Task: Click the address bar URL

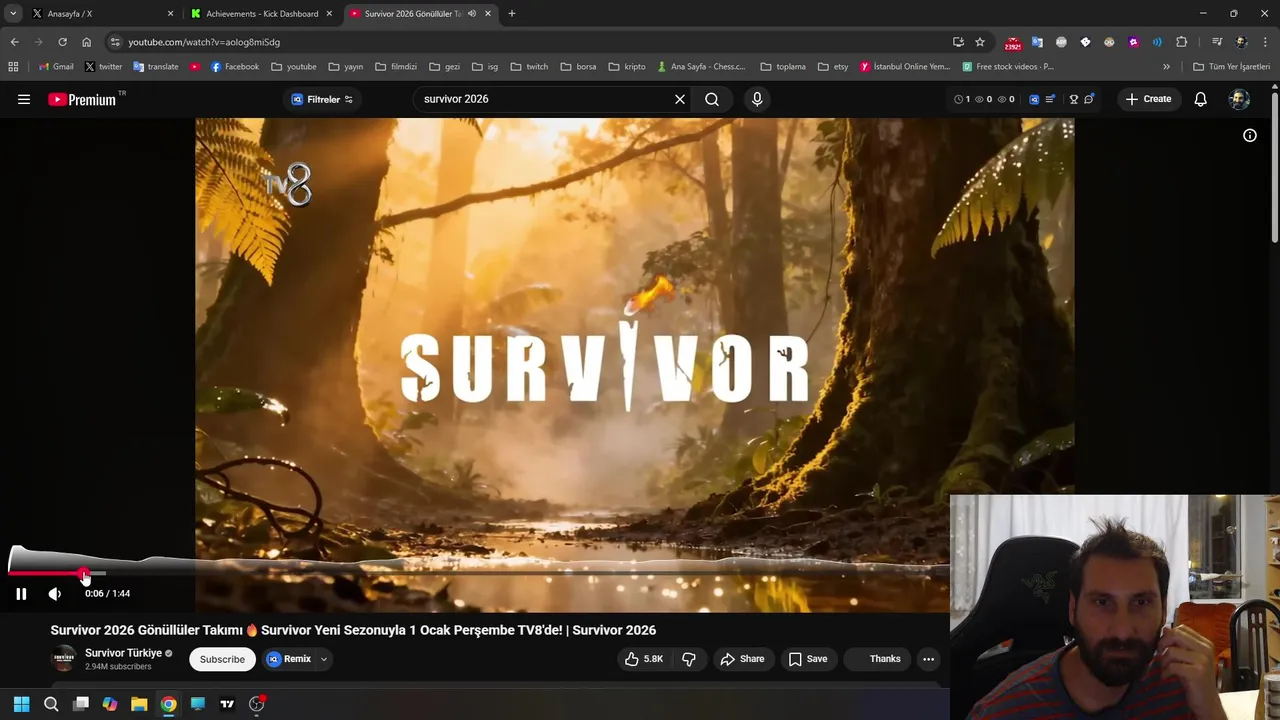Action: 204,42
